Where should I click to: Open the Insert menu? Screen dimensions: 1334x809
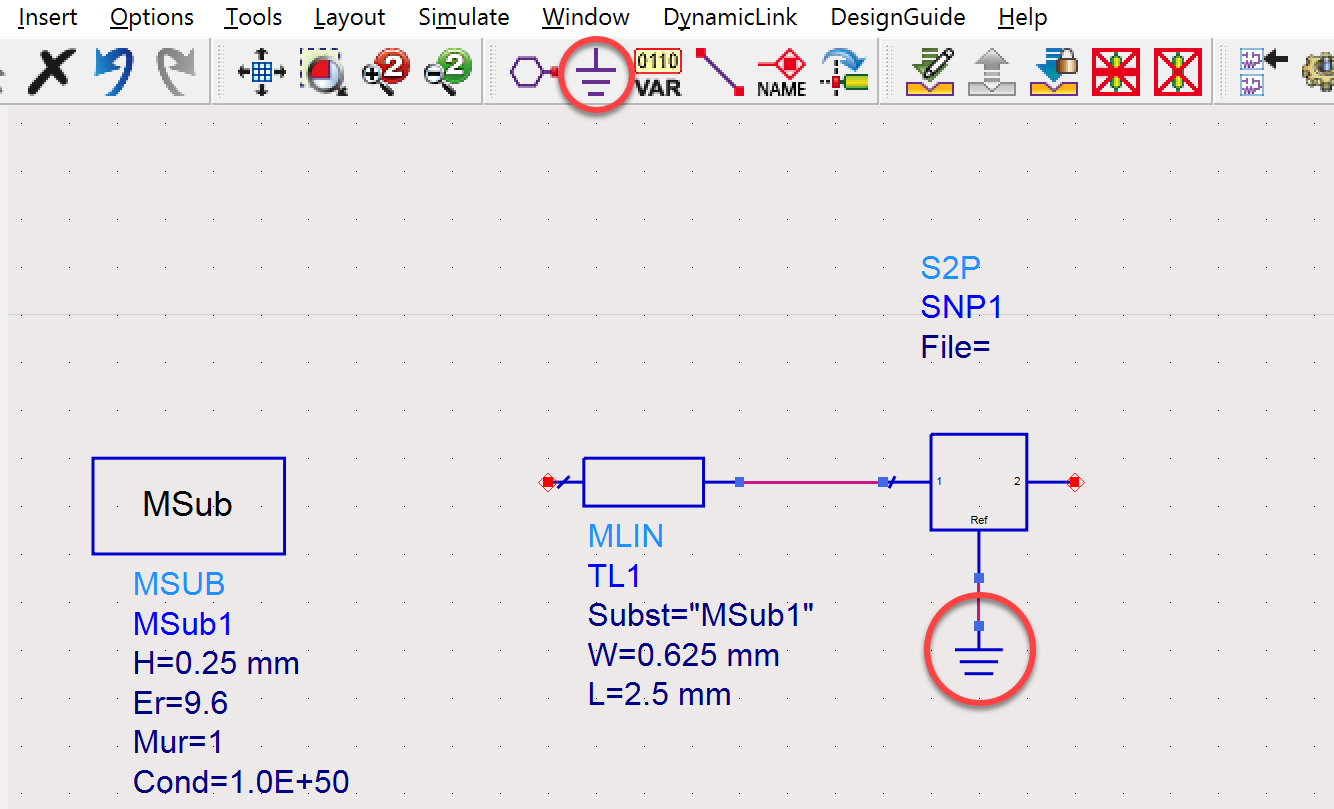[46, 17]
